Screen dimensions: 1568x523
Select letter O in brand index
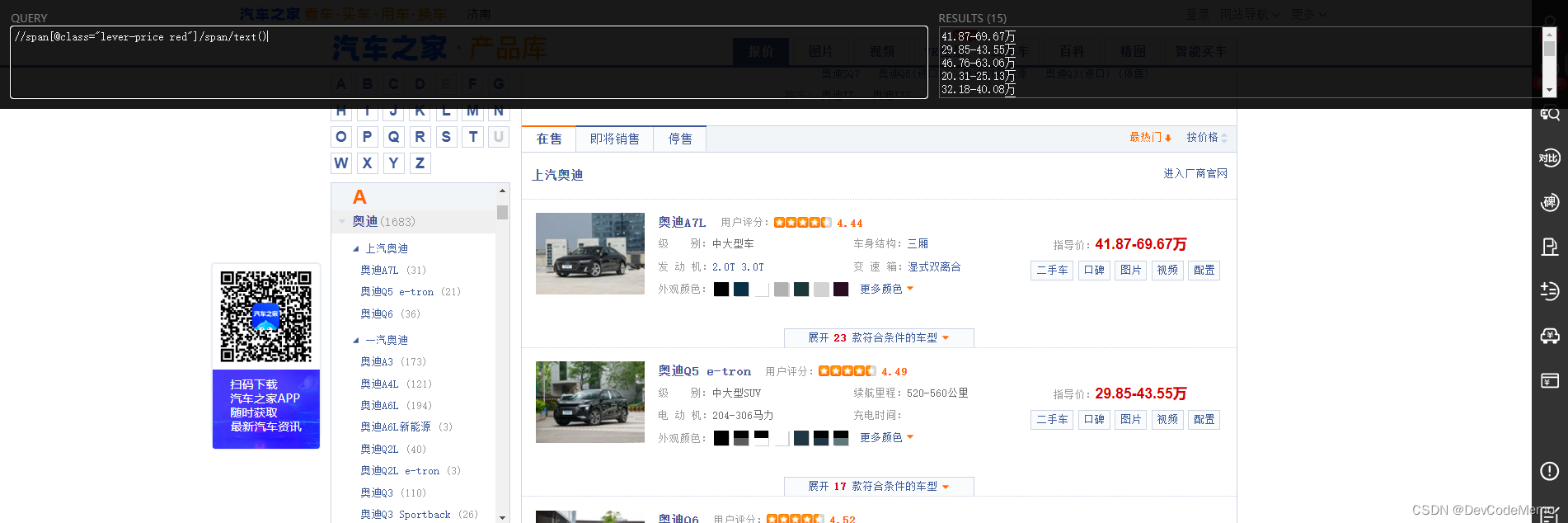tap(341, 137)
